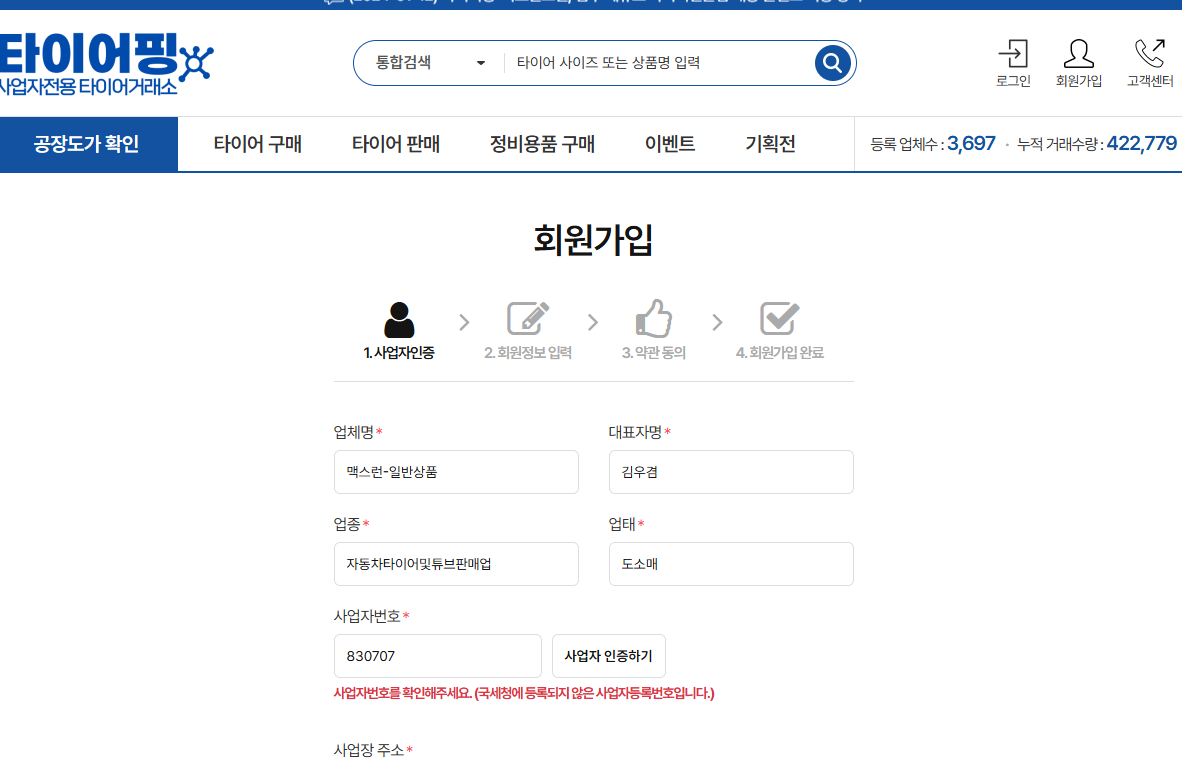Click the 사업자번호 input containing 830707
The height and width of the screenshot is (762, 1182).
[437, 656]
